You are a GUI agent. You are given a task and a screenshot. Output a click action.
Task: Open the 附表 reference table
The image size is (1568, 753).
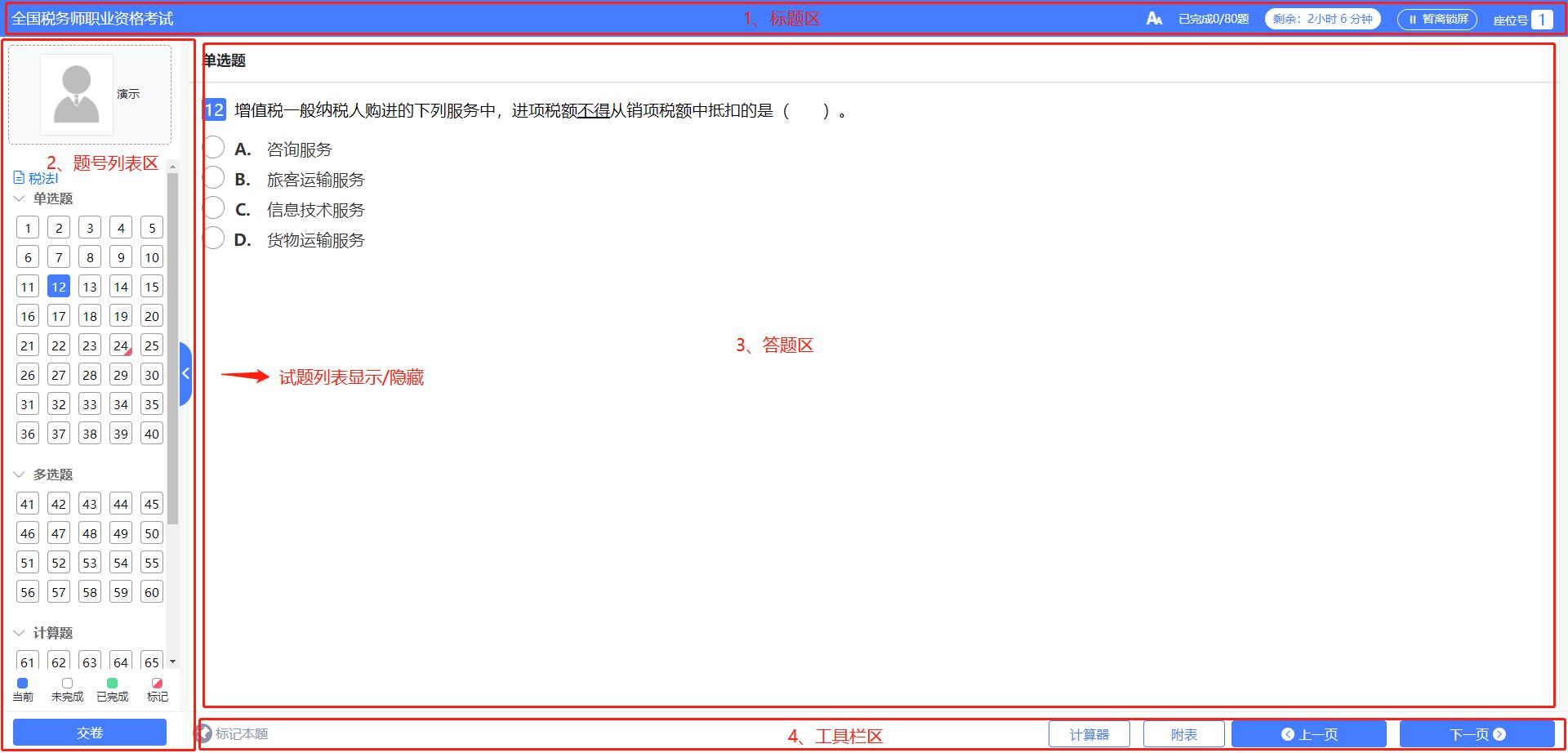click(1183, 734)
